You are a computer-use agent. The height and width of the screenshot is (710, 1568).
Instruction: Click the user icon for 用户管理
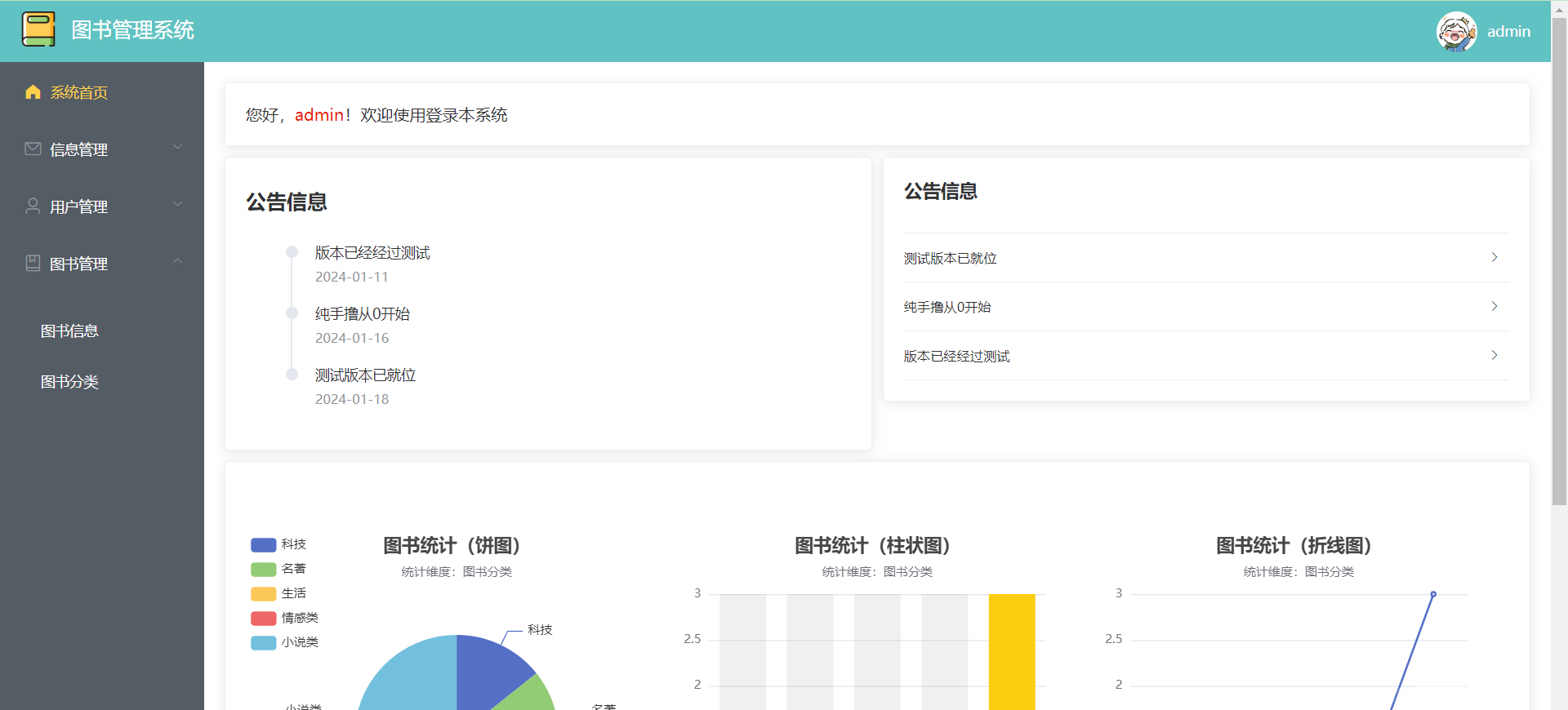(33, 206)
